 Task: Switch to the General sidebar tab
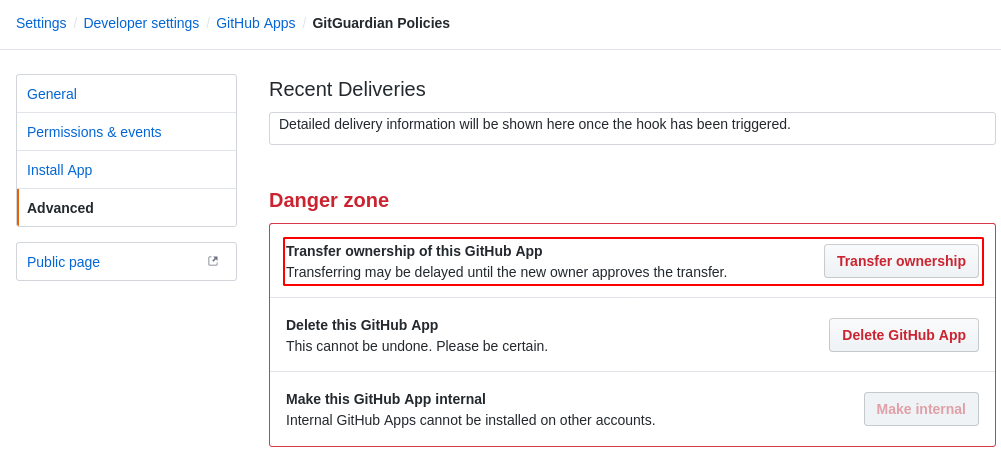coord(126,94)
